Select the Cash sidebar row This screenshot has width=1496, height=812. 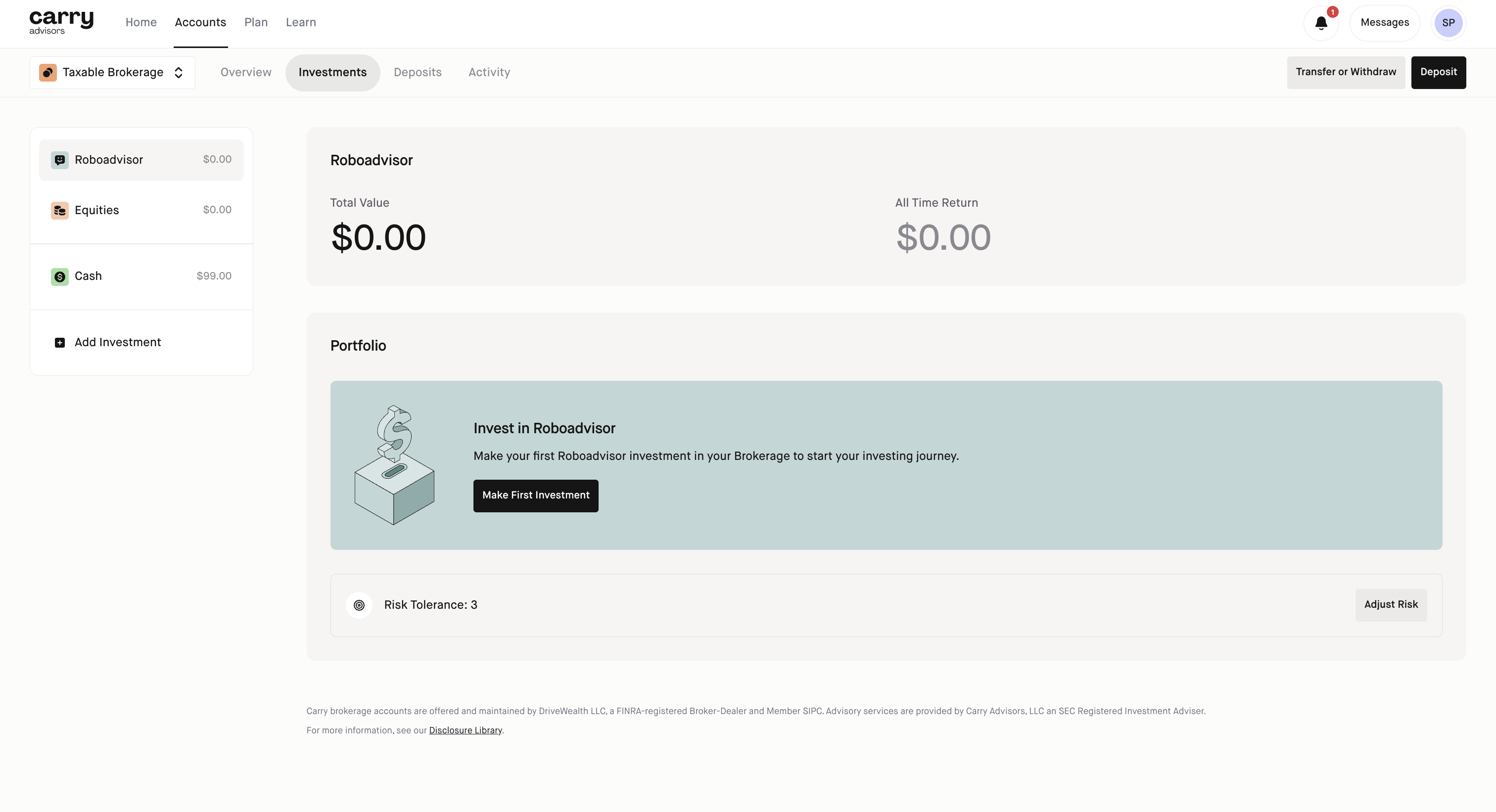(141, 276)
